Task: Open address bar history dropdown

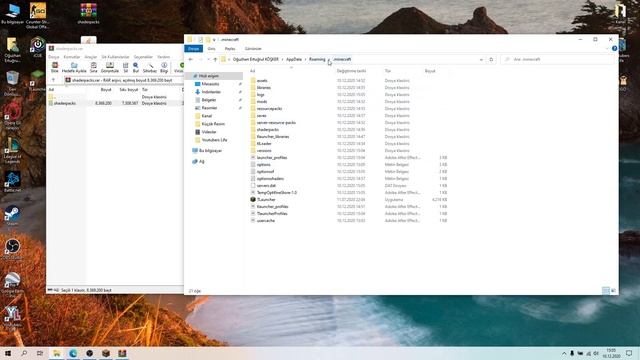Action: [481, 60]
